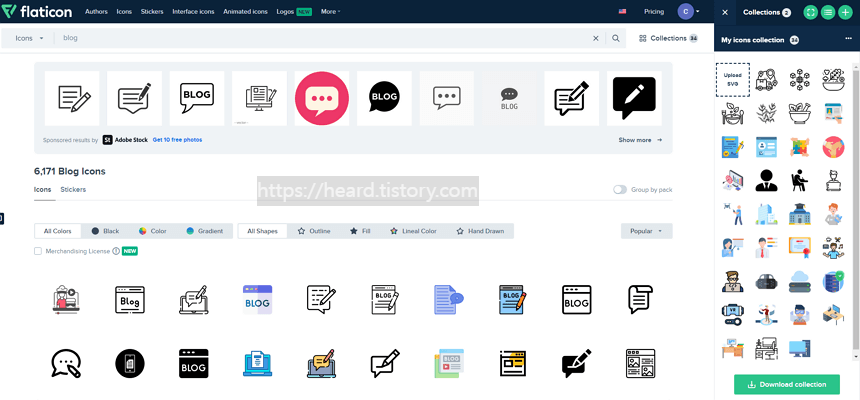Select the certificate diploma collection icon
Screen dimensions: 860x400
pos(800,247)
